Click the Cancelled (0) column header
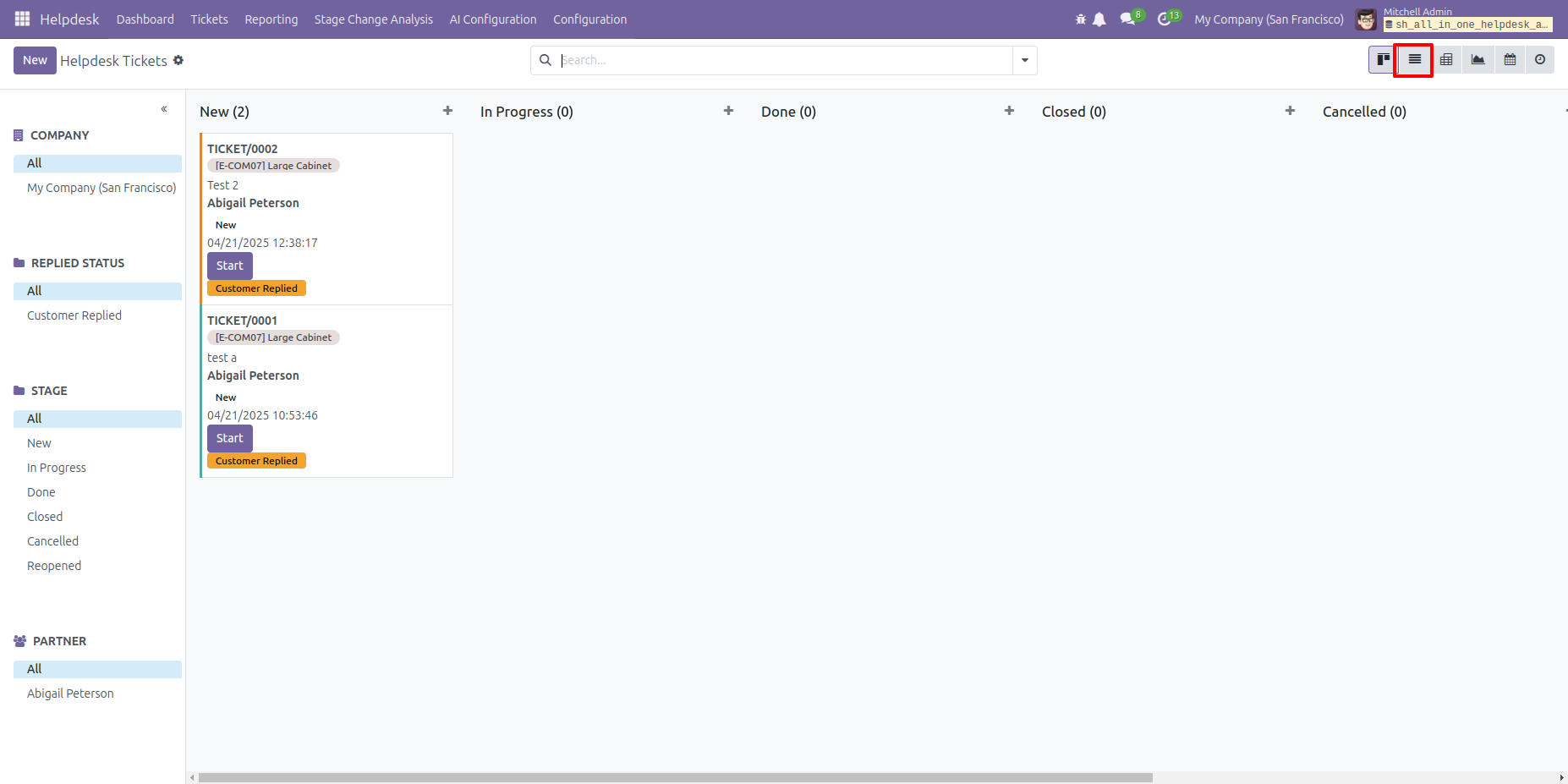 (x=1364, y=112)
